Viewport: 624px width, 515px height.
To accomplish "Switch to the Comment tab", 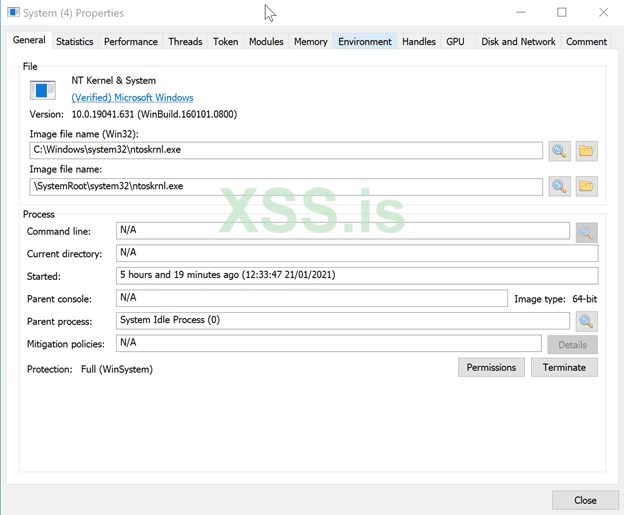I will coord(586,42).
